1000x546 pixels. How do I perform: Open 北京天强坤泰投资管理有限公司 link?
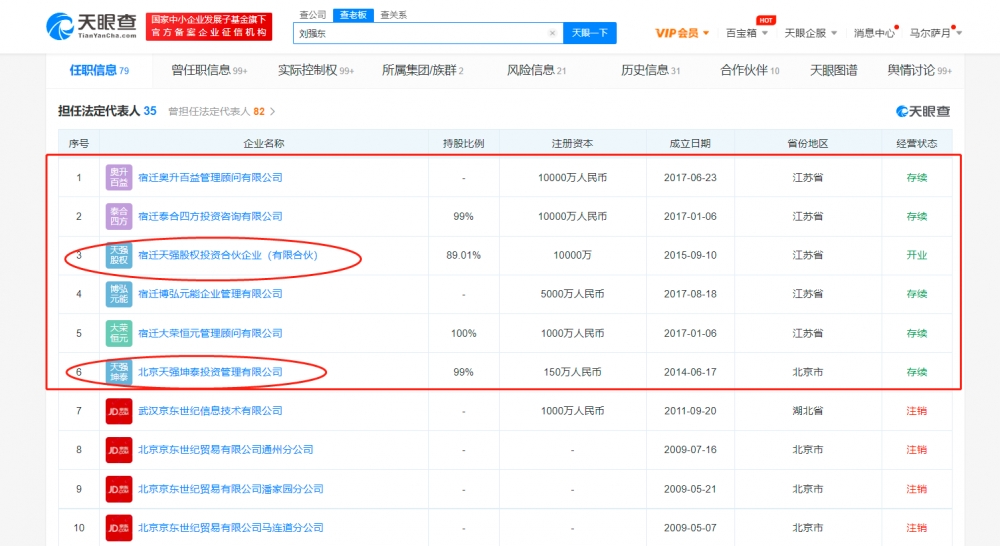(x=210, y=372)
